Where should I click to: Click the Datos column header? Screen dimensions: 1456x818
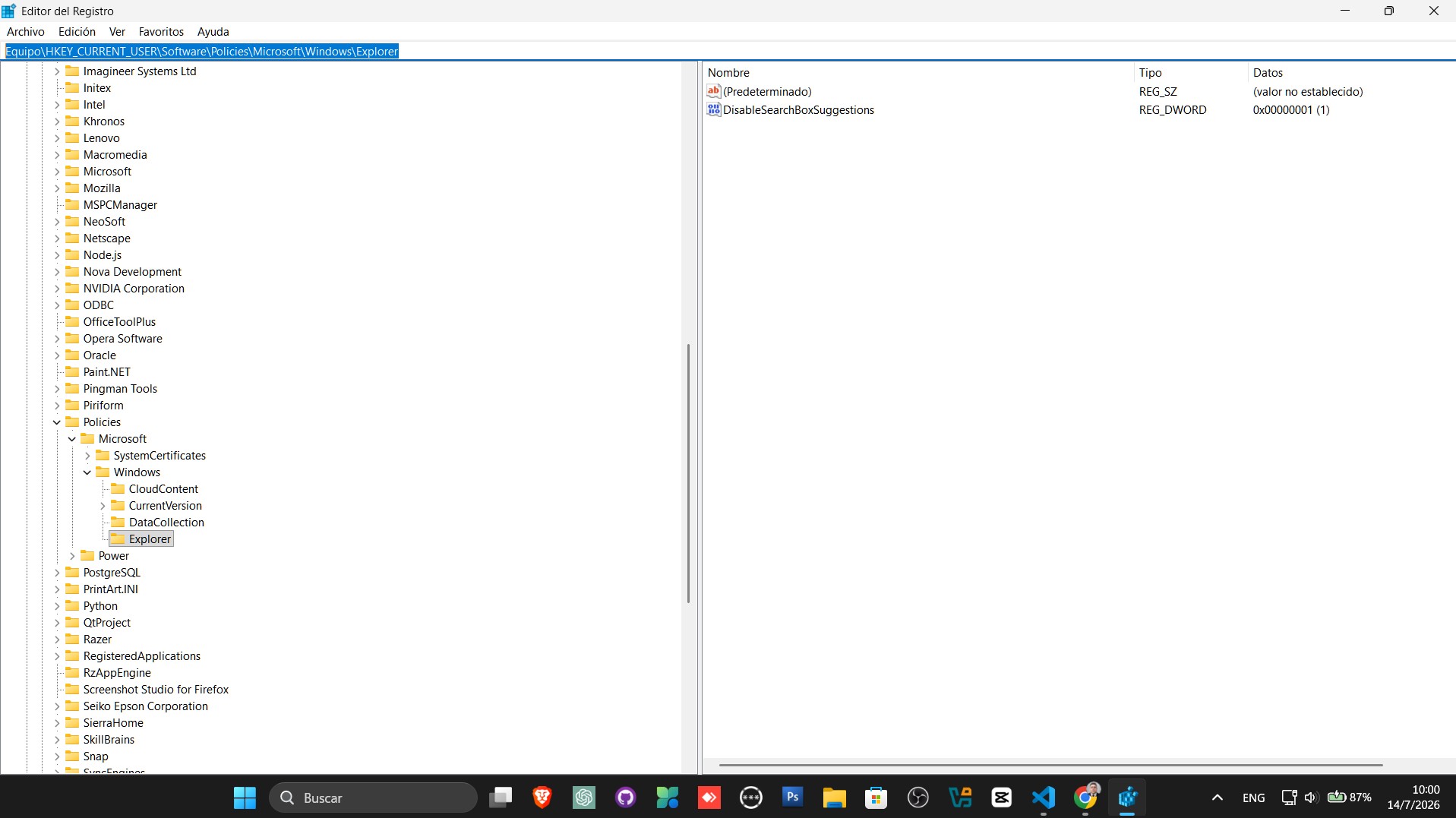pyautogui.click(x=1351, y=73)
